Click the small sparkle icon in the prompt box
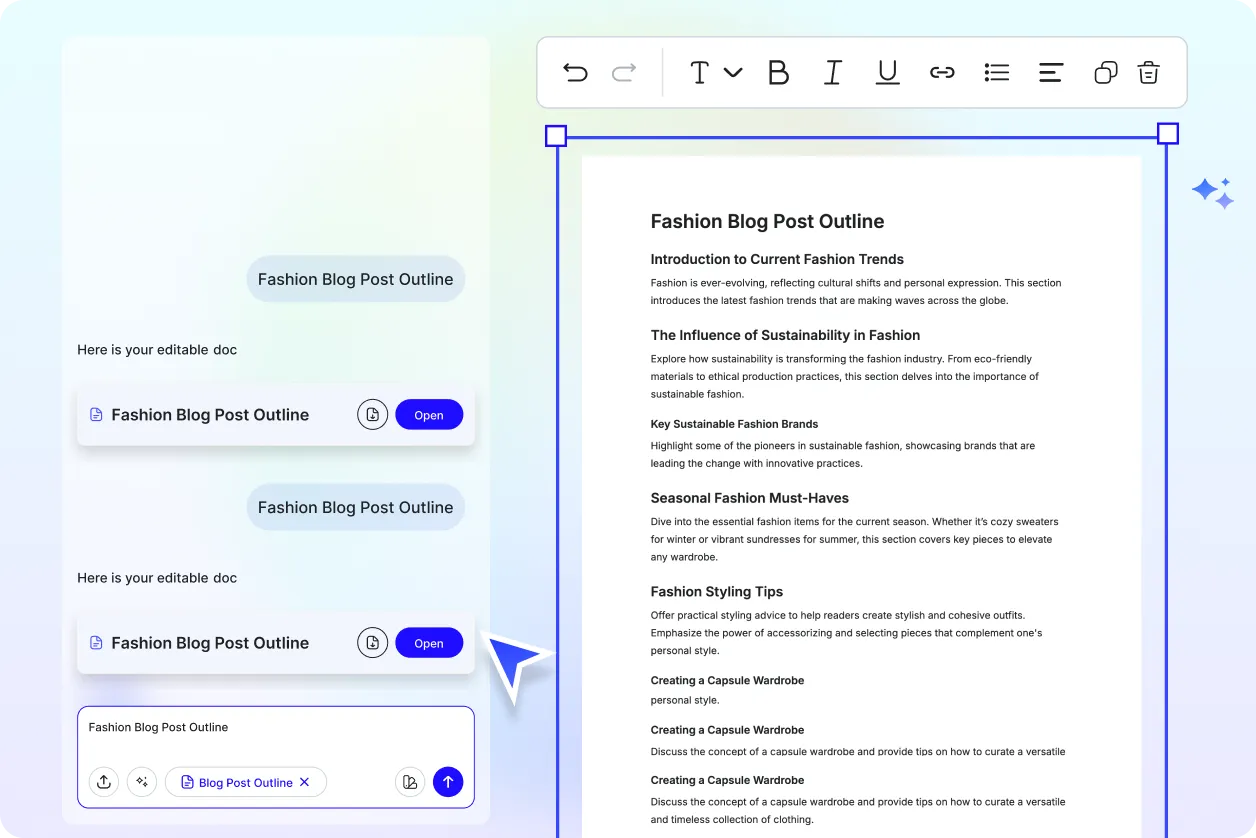The image size is (1256, 838). point(142,782)
